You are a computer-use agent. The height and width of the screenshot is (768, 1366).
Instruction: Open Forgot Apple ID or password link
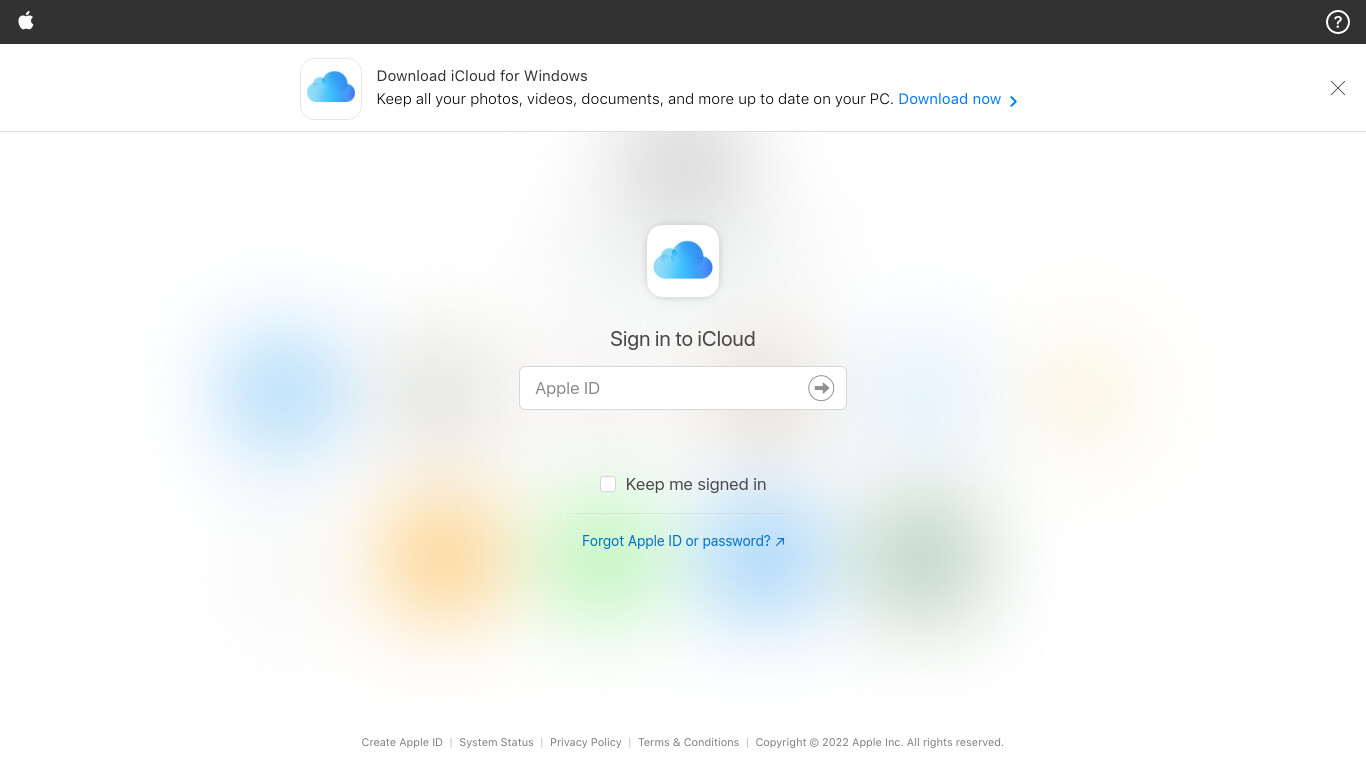[x=683, y=541]
